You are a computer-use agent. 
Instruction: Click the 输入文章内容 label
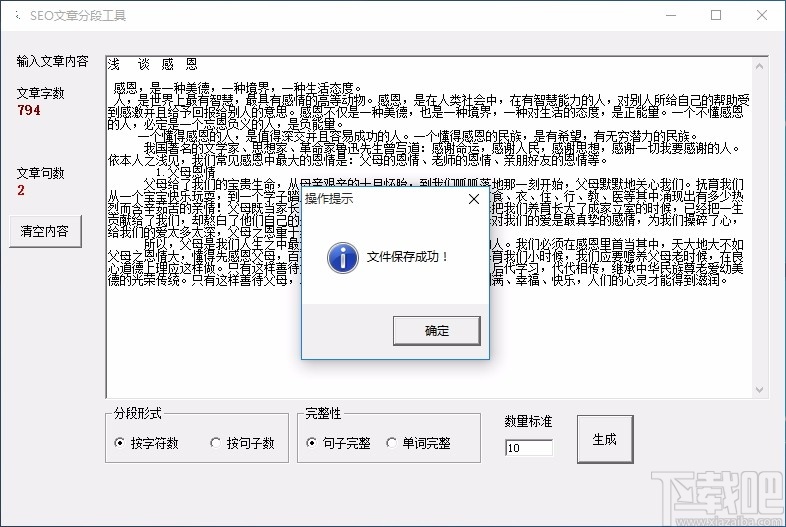[53, 61]
